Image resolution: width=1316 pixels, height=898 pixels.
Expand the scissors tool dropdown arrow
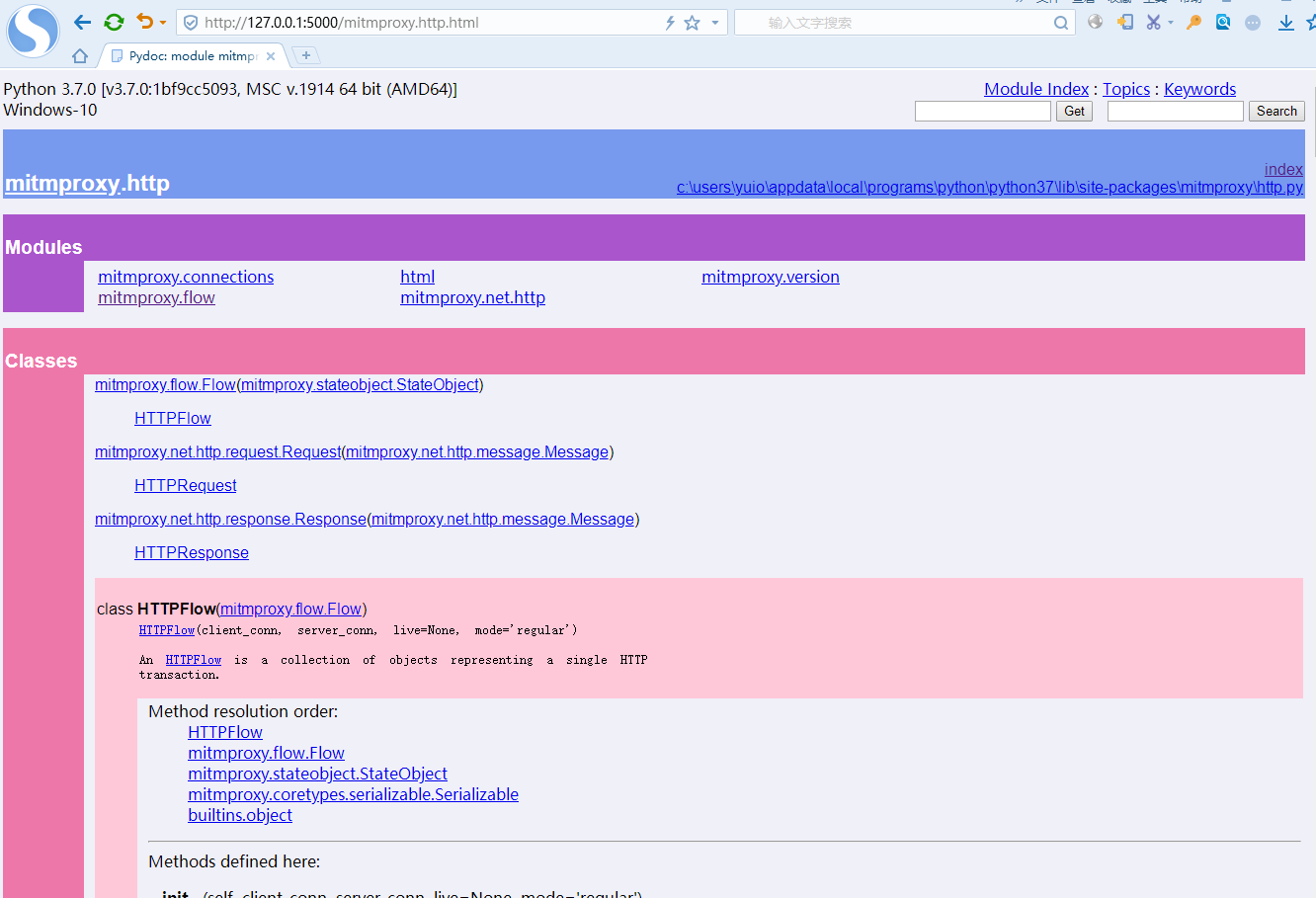click(x=1171, y=23)
